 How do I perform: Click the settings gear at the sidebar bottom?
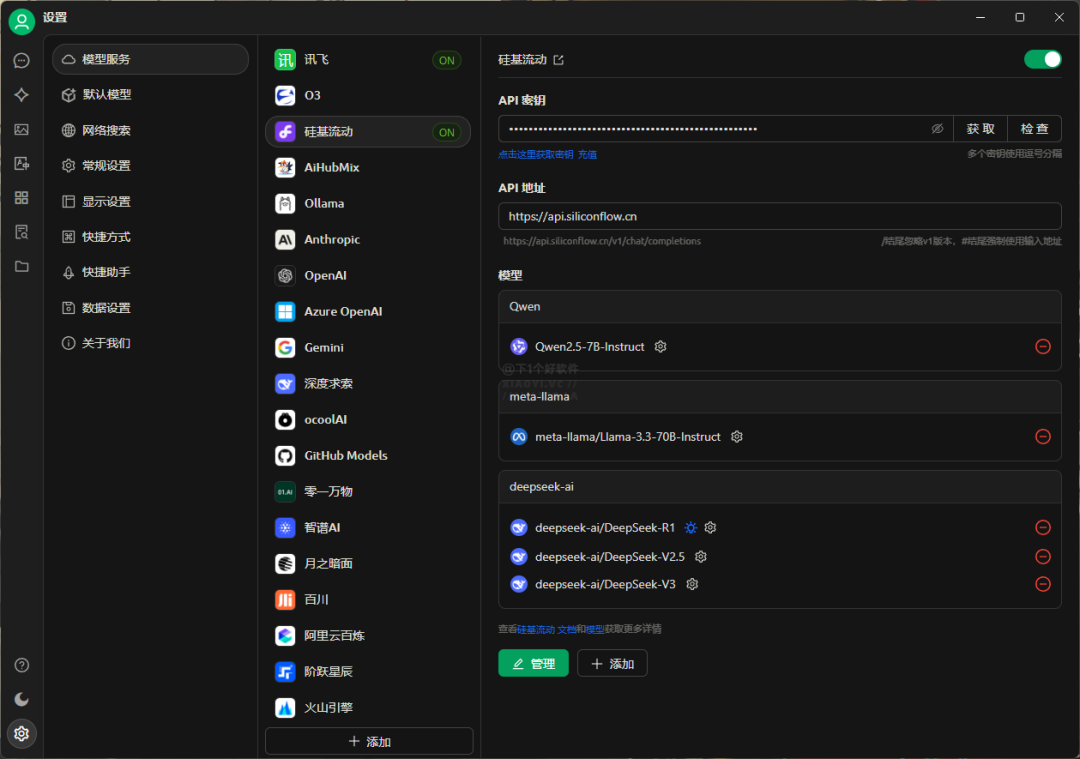21,734
